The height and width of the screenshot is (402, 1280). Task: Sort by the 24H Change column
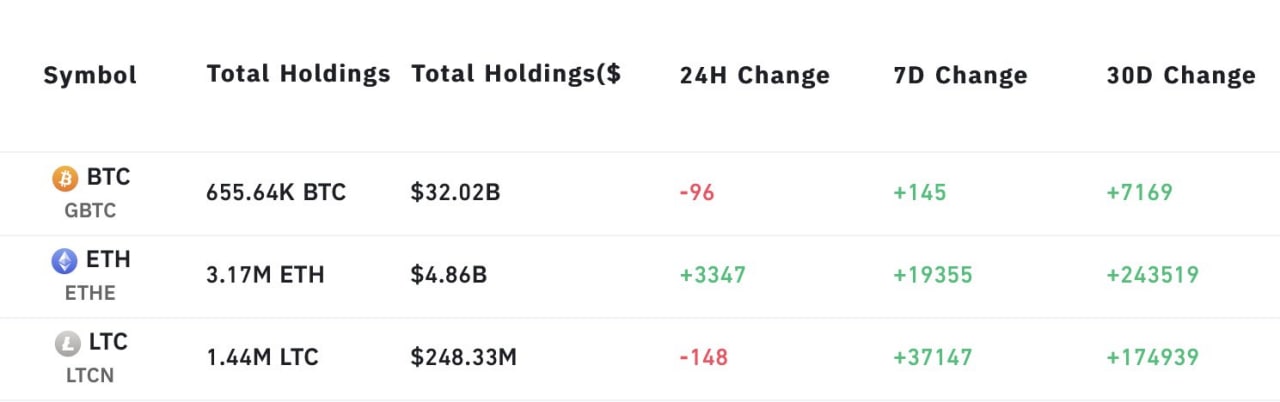(754, 75)
